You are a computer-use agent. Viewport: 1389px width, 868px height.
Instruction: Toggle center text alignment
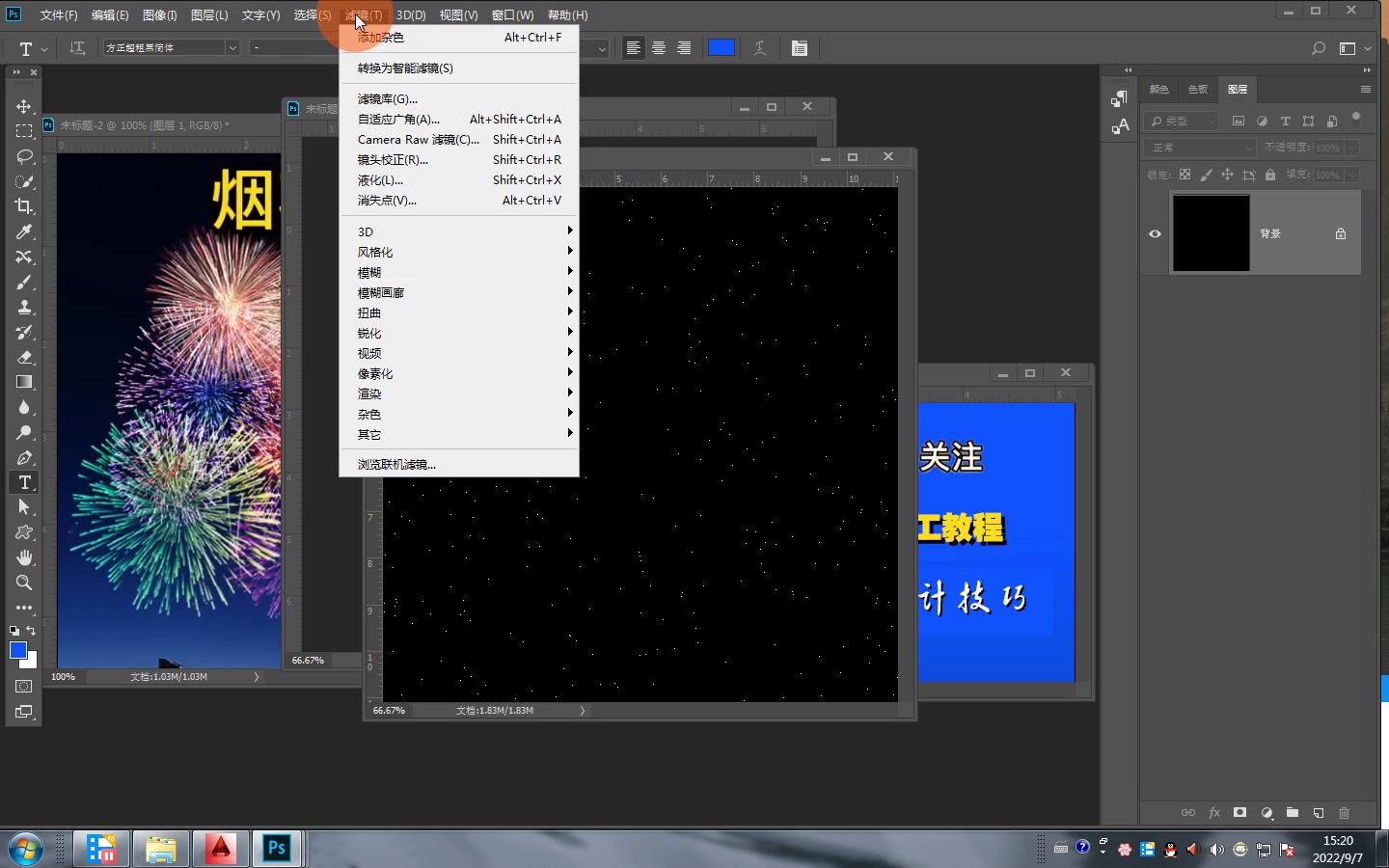[x=659, y=48]
